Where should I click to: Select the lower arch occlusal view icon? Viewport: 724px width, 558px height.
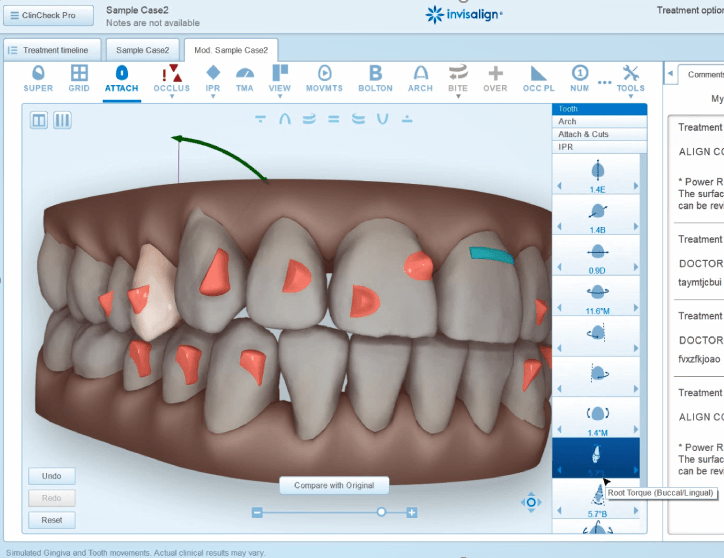407,119
